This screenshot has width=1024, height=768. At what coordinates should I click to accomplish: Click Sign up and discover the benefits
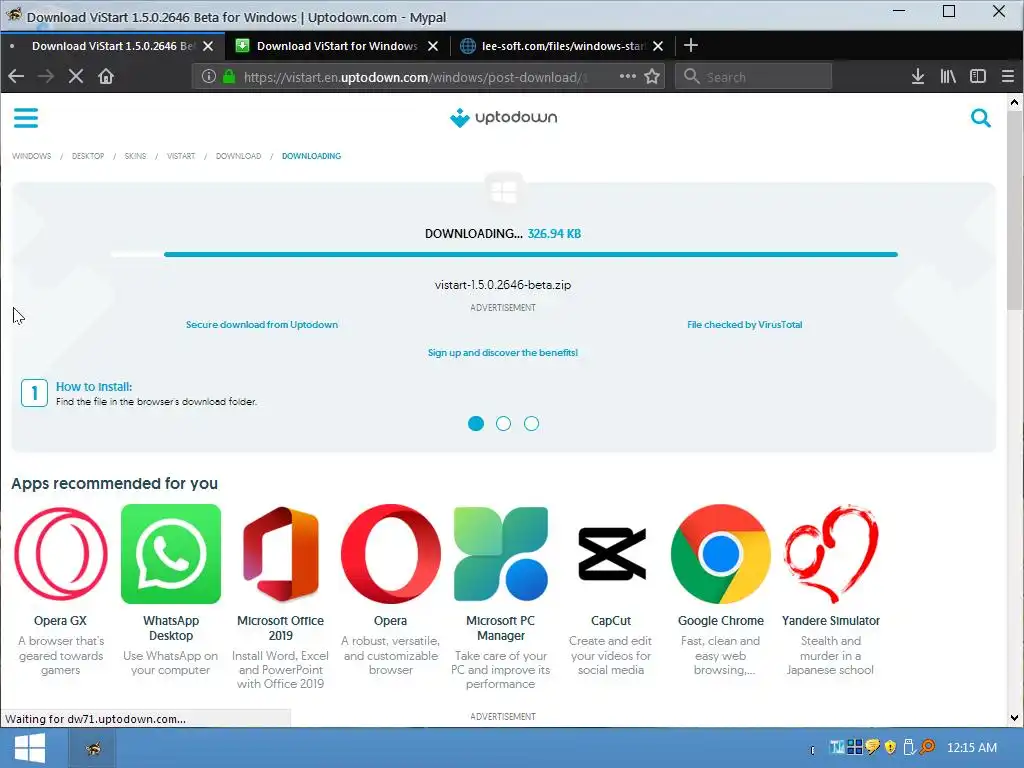tap(503, 353)
